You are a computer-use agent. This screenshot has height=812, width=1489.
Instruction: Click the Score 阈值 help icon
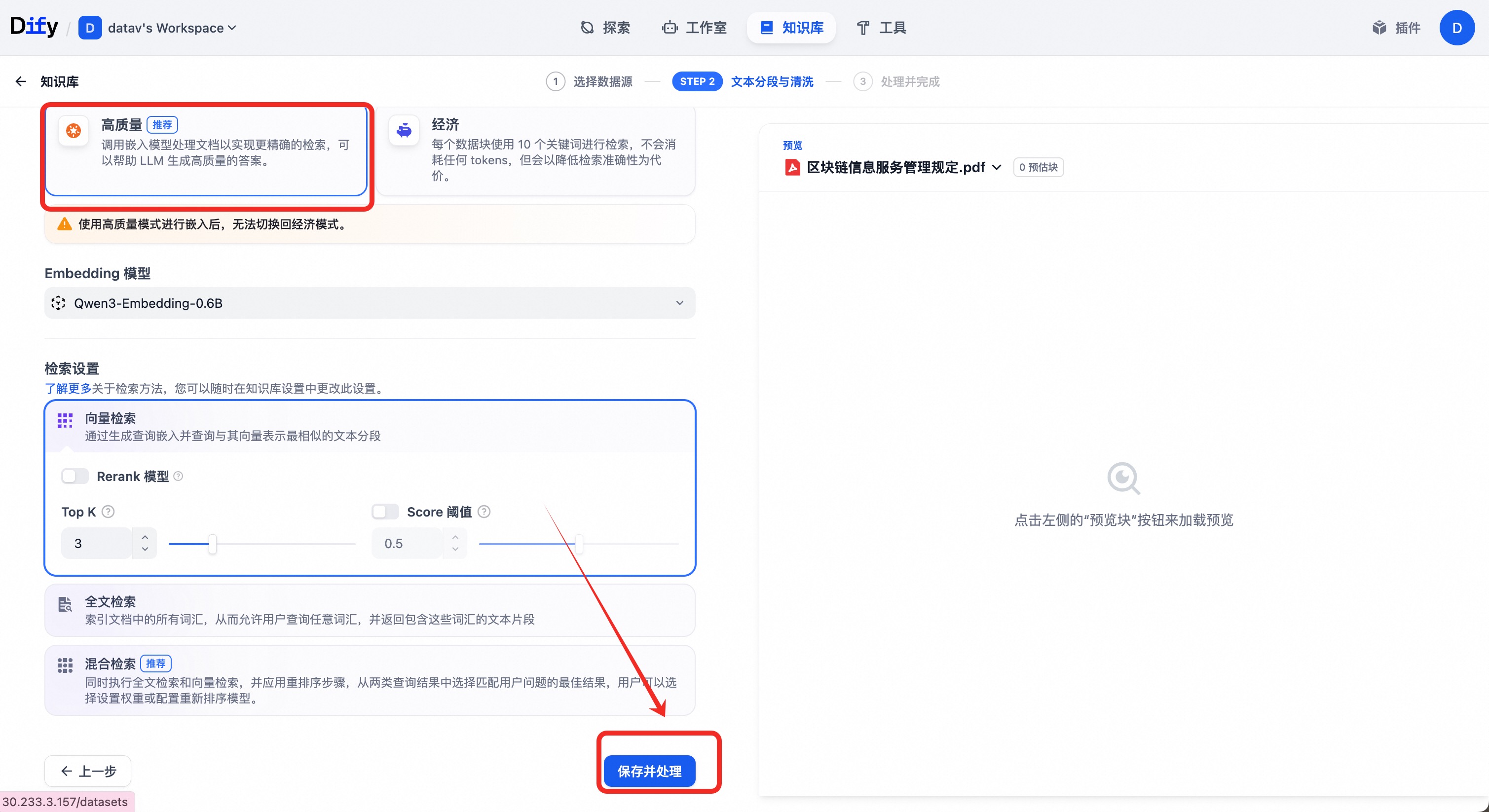pos(484,512)
